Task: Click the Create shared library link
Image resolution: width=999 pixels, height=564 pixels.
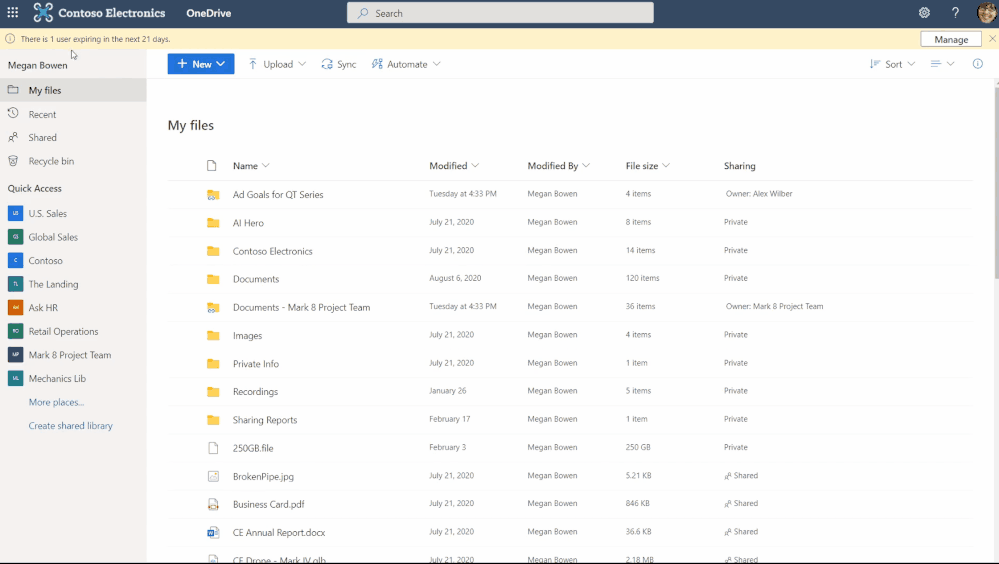Action: [70, 426]
